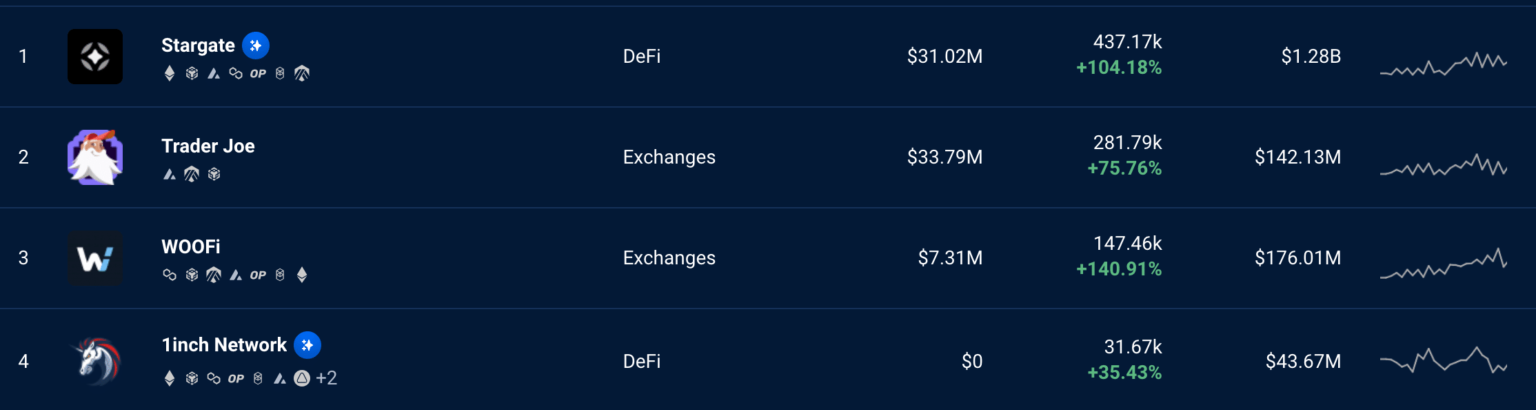
Task: Click the 1inch Network unicorn logo
Action: [x=95, y=360]
